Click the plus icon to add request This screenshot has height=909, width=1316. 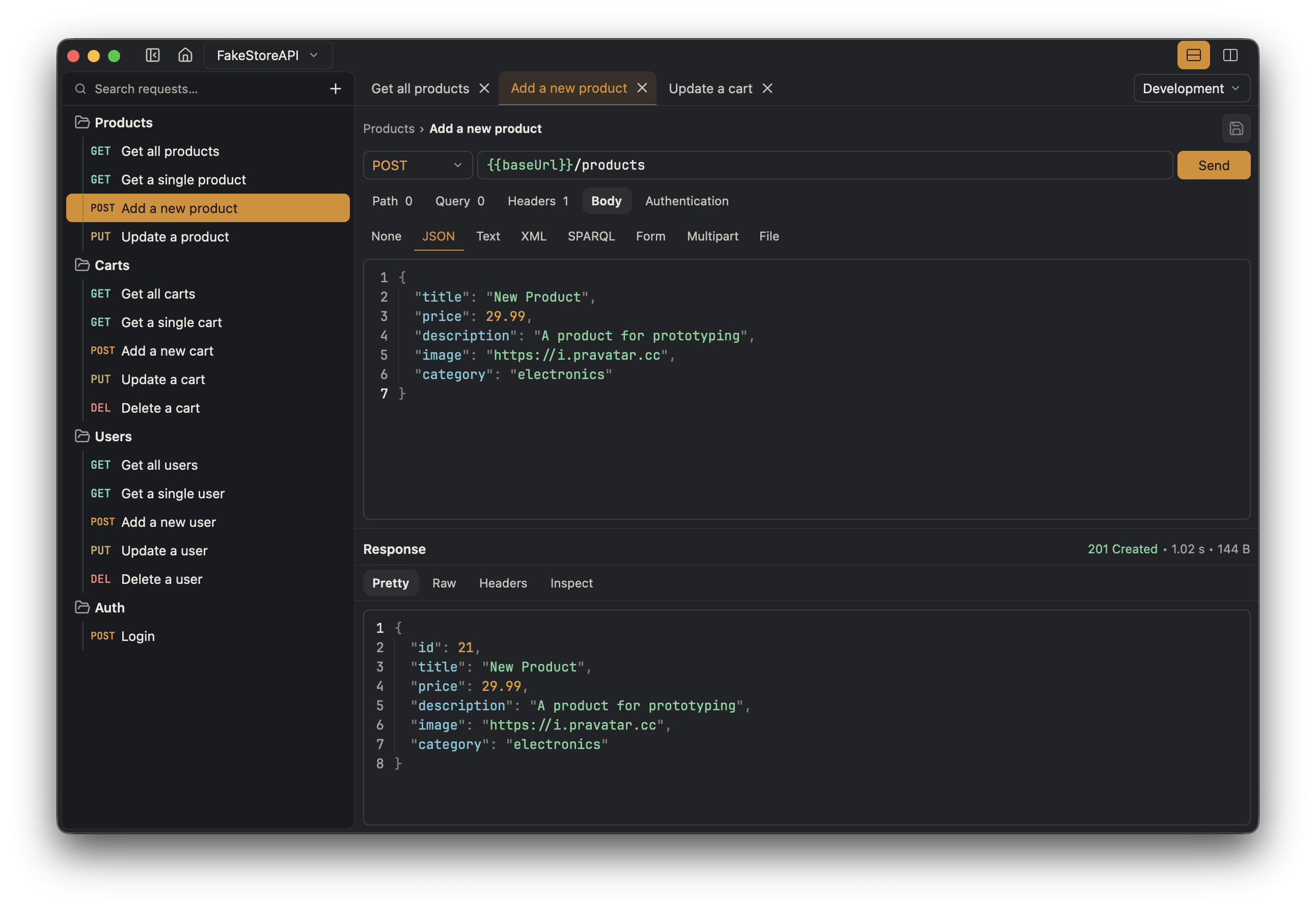pos(335,89)
